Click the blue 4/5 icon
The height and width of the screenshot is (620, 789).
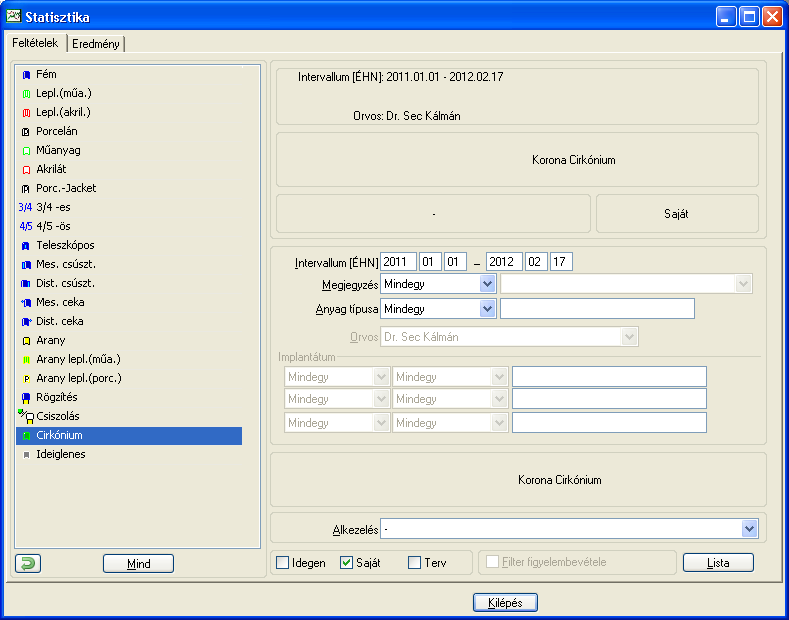pyautogui.click(x=26, y=226)
